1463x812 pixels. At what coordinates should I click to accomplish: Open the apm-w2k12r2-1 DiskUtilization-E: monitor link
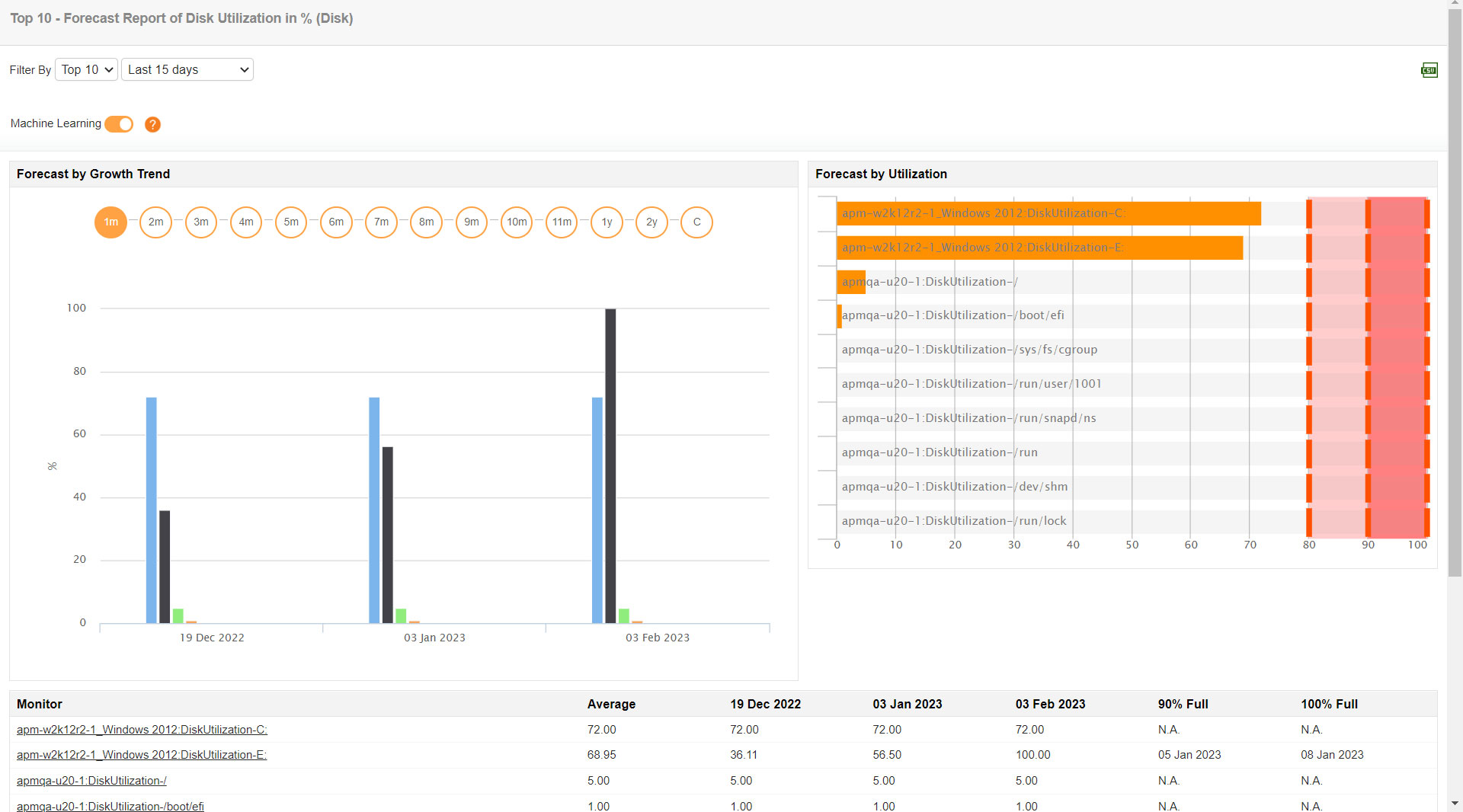point(142,755)
